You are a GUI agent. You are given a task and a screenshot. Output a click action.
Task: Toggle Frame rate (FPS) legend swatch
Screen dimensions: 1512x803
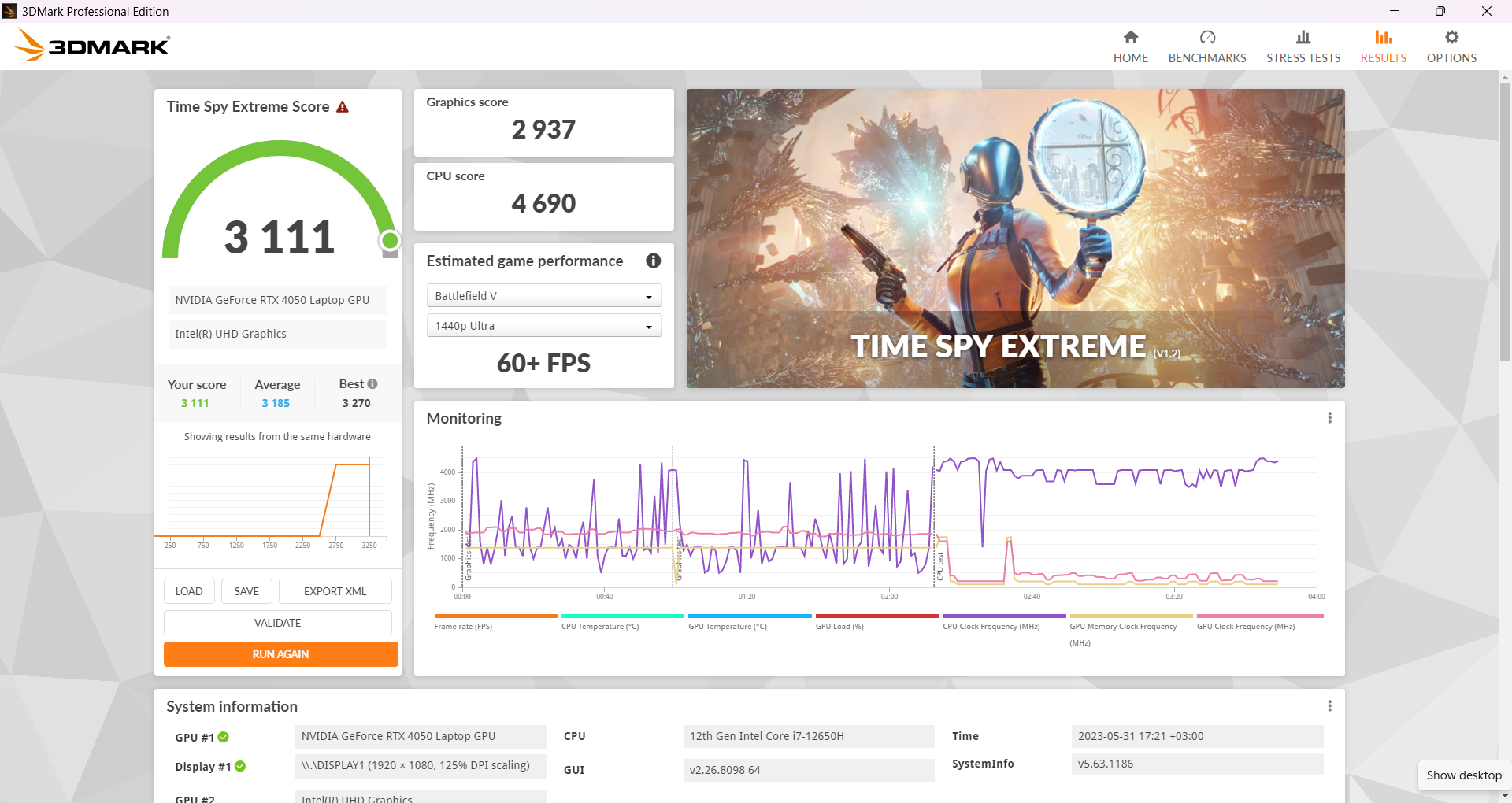495,616
